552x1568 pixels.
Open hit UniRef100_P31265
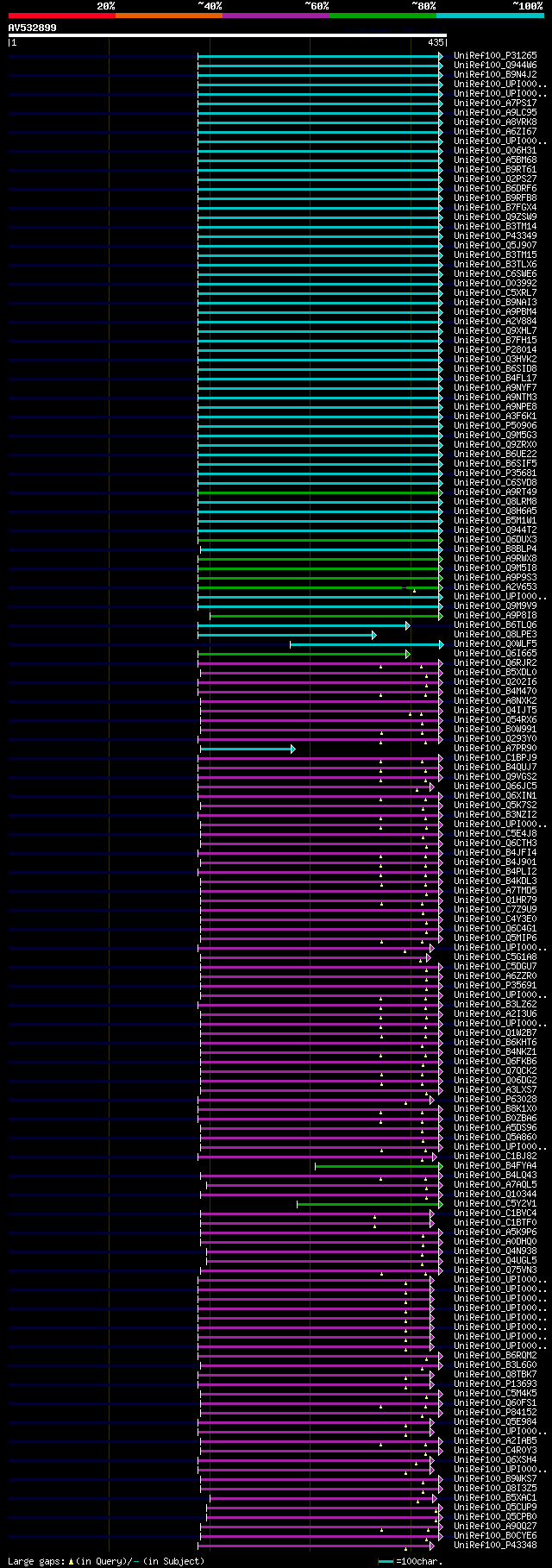(x=495, y=56)
